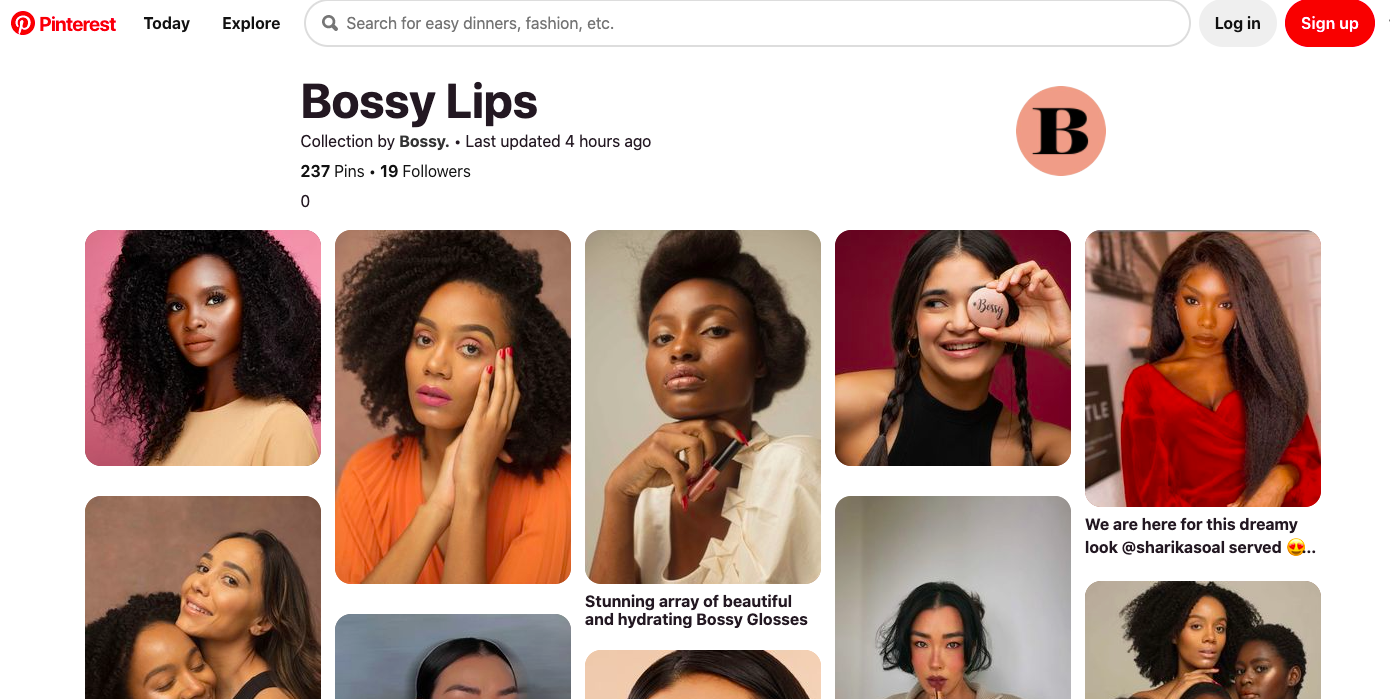Open pin with Bossy compact over eye
This screenshot has height=699, width=1390.
(953, 348)
